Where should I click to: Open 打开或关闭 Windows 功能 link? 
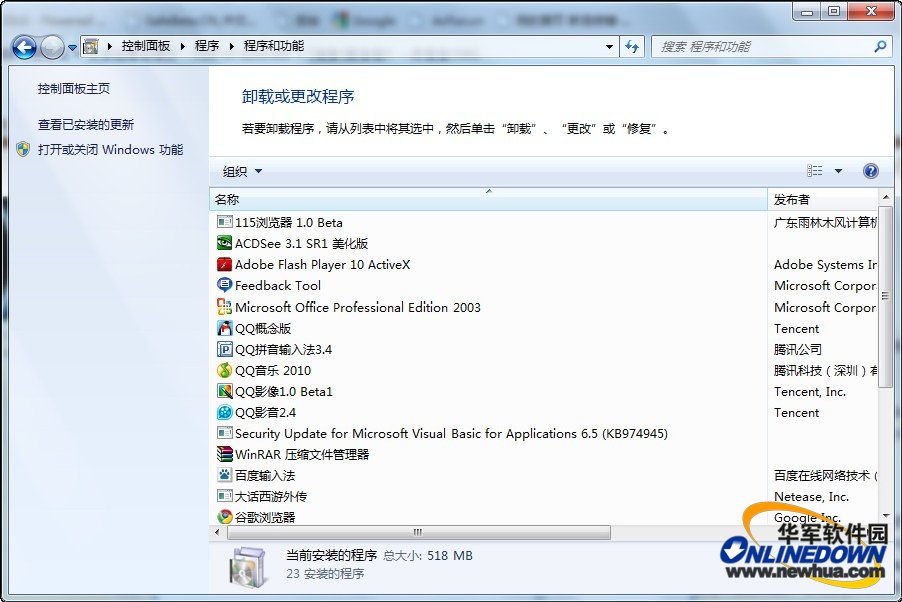pyautogui.click(x=110, y=150)
